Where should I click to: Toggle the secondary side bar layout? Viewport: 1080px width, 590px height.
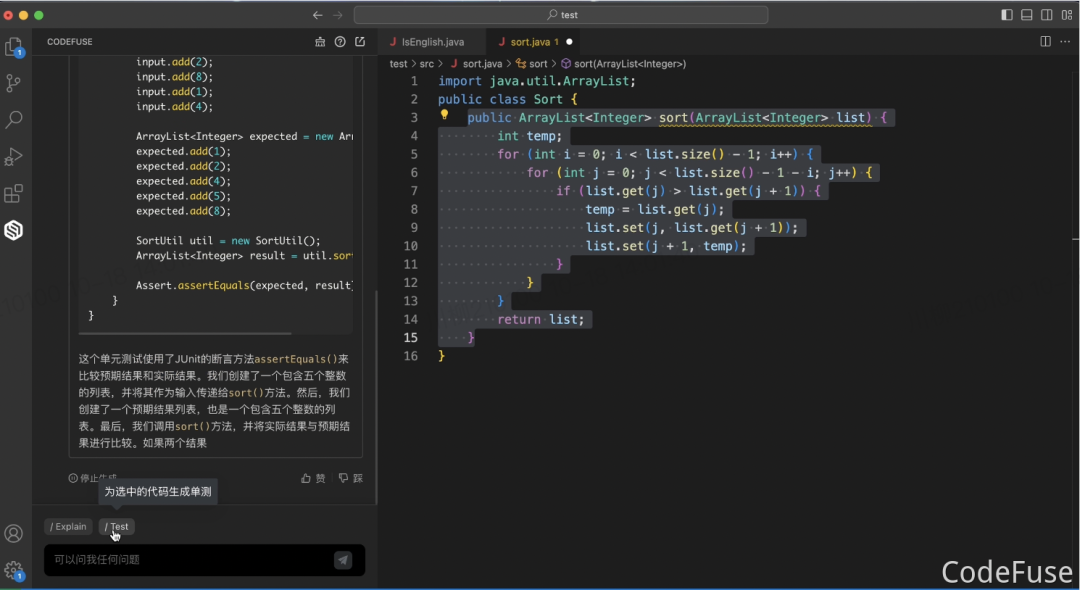1047,15
